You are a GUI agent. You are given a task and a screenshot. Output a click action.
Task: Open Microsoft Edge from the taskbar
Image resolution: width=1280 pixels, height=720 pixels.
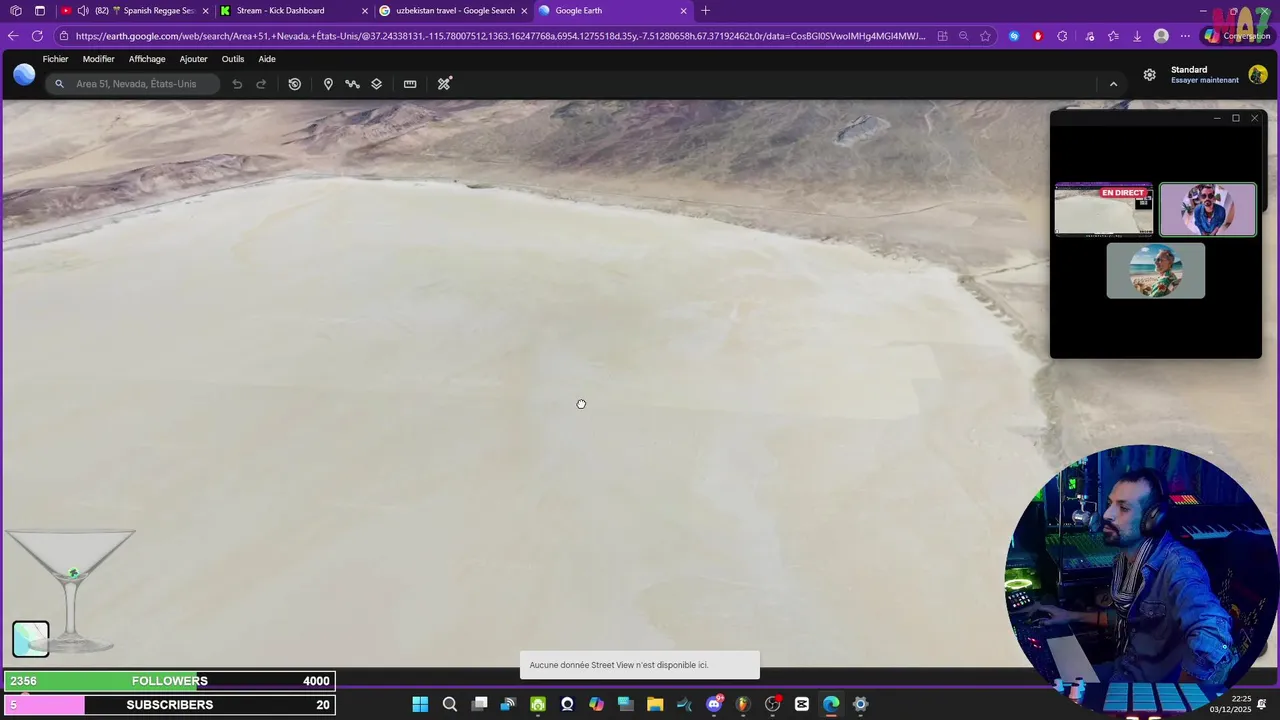coord(831,705)
